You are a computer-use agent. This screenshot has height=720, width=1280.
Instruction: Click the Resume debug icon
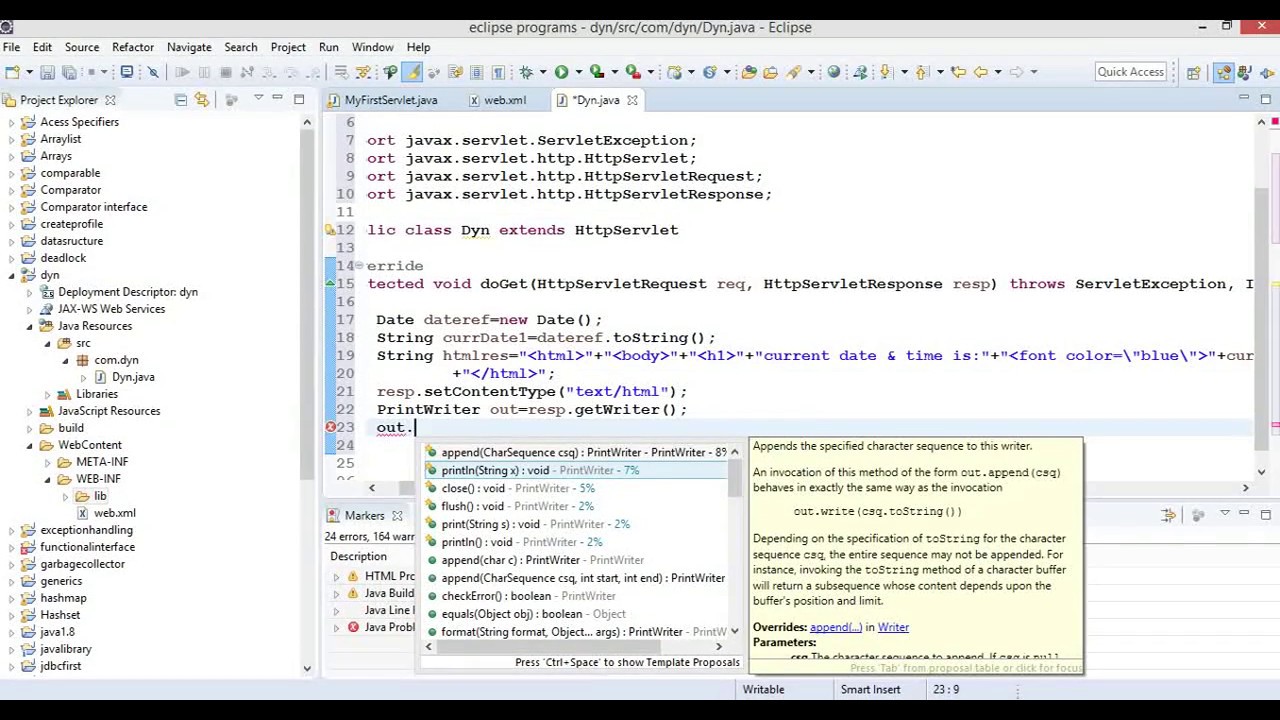pyautogui.click(x=182, y=72)
